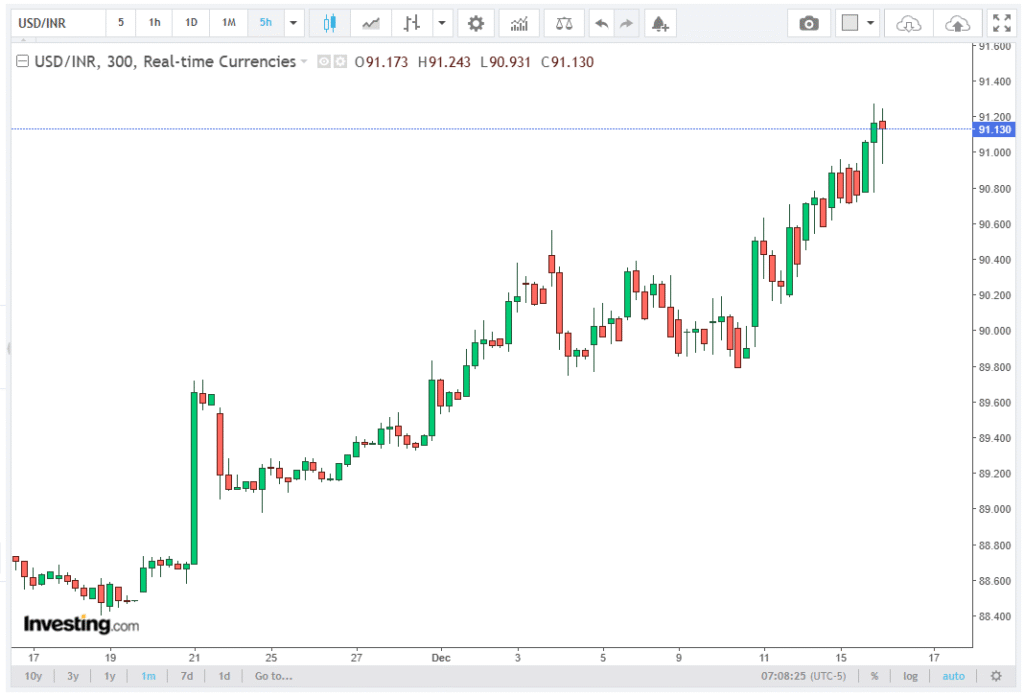Switch to the area chart style

[x=370, y=23]
